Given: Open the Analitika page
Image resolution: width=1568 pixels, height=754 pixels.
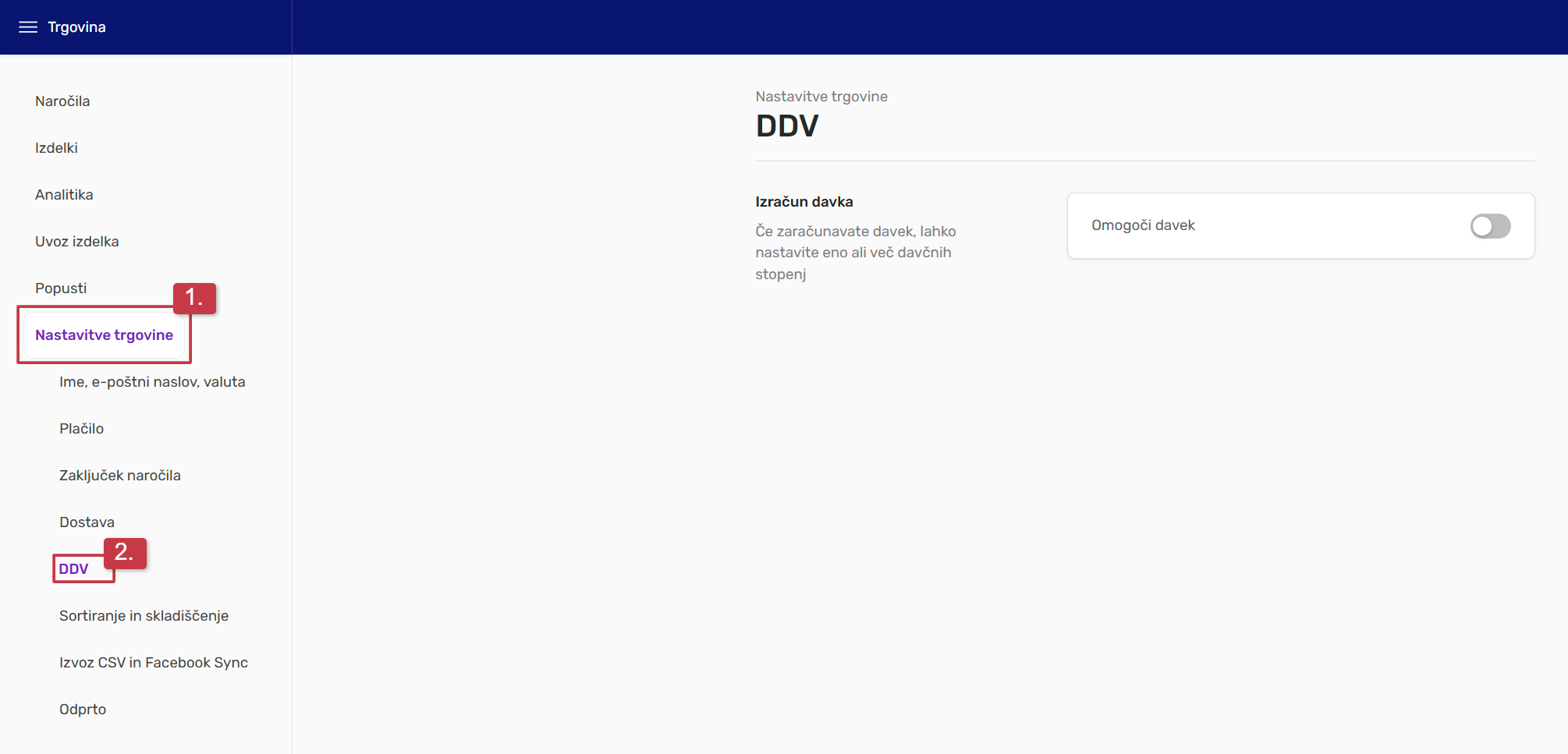Looking at the screenshot, I should pos(64,195).
